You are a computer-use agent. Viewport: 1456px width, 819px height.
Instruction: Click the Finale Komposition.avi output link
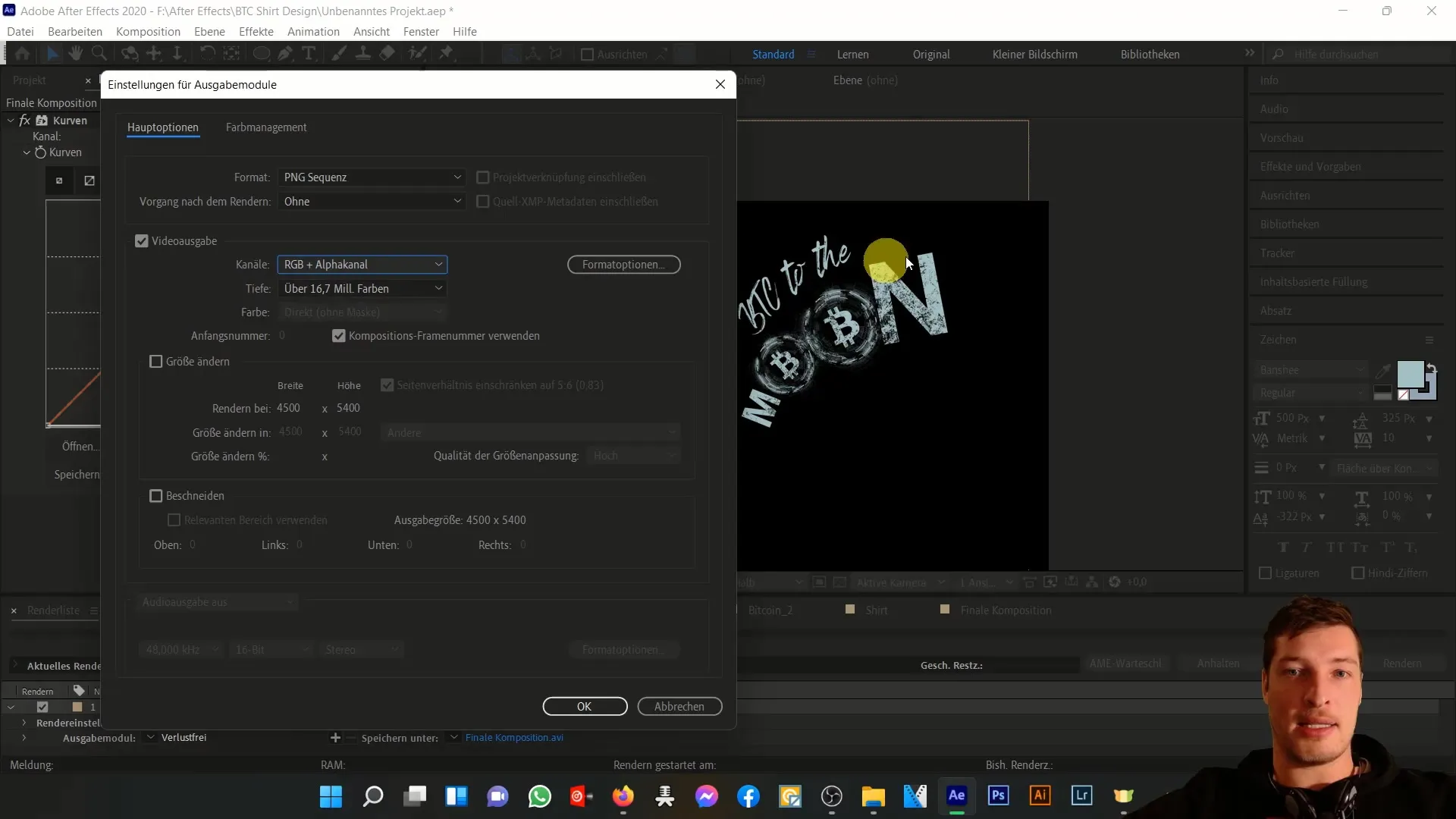pyautogui.click(x=516, y=738)
